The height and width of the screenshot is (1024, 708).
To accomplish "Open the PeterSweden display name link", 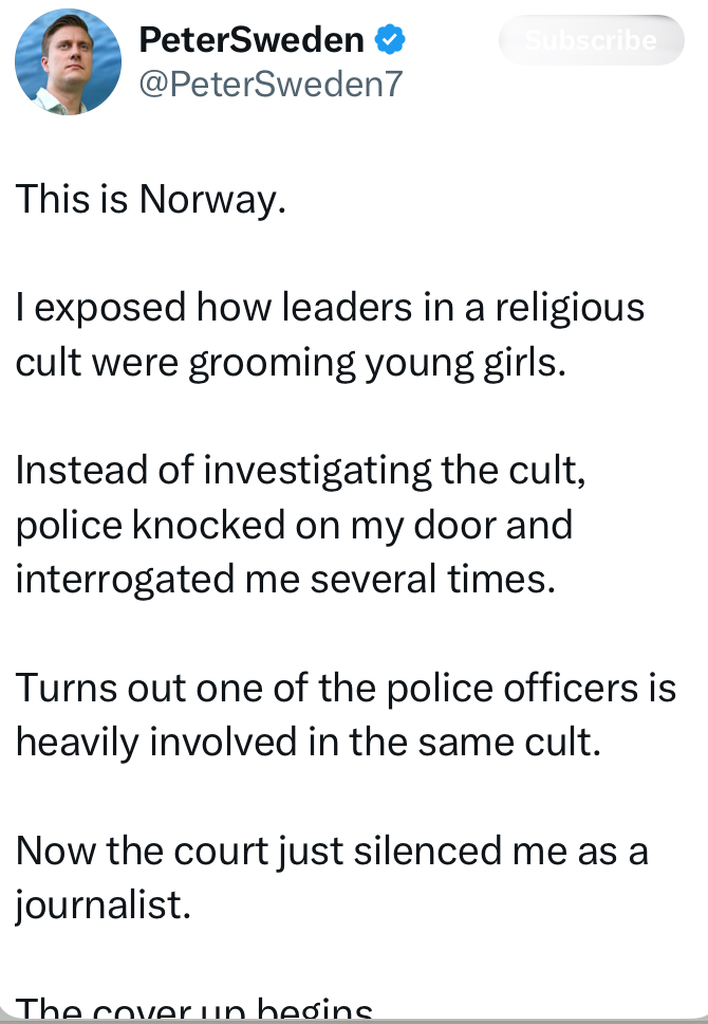I will pyautogui.click(x=251, y=40).
